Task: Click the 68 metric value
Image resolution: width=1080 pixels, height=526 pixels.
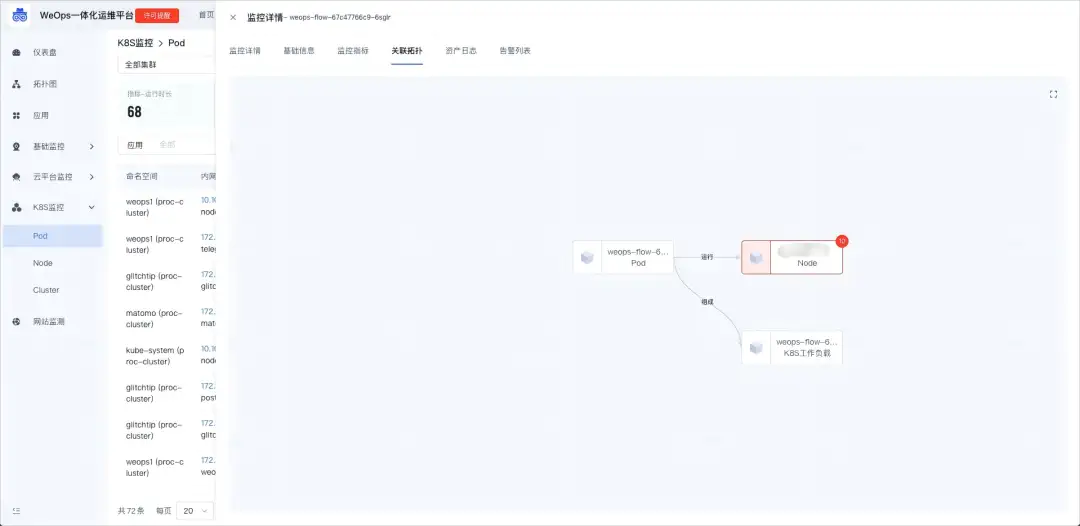Action: 134,112
